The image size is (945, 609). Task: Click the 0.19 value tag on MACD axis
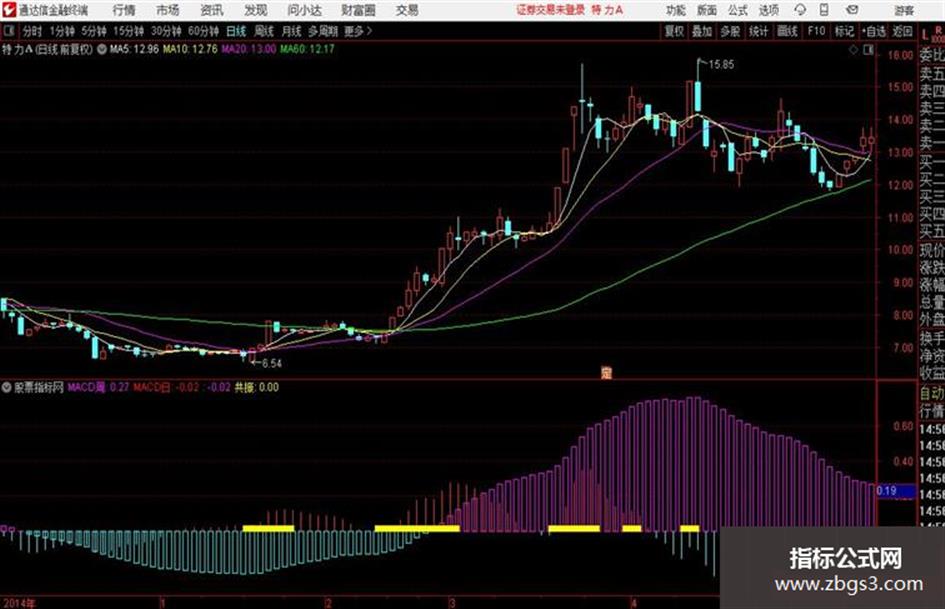point(895,491)
